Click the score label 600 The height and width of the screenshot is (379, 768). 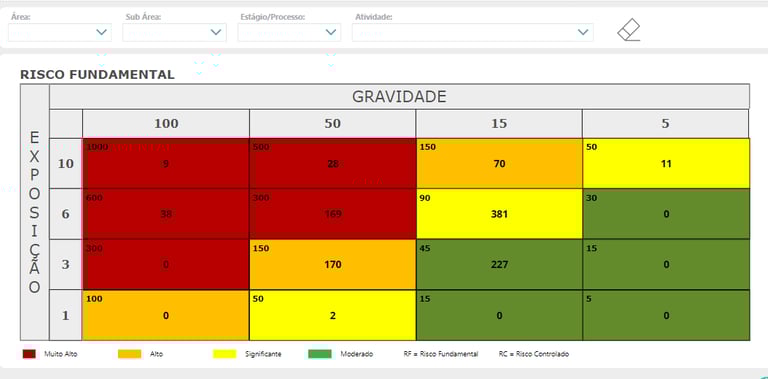pos(95,197)
